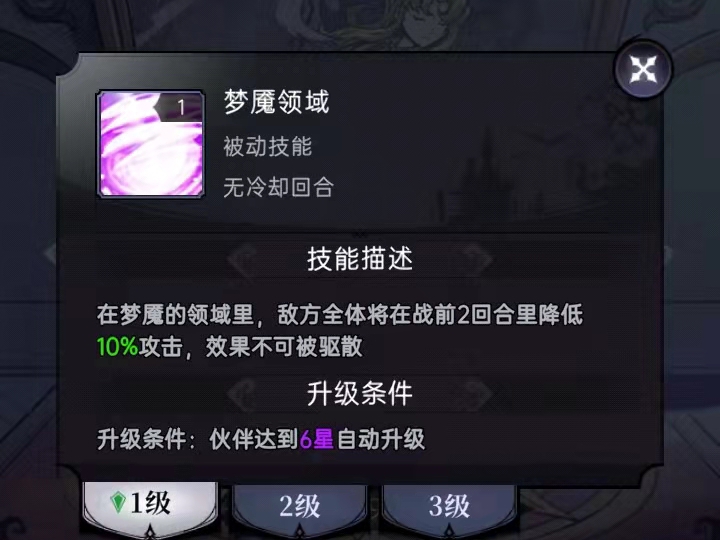Switch to the 1级 skill tab
This screenshot has height=540, width=720.
(150, 507)
